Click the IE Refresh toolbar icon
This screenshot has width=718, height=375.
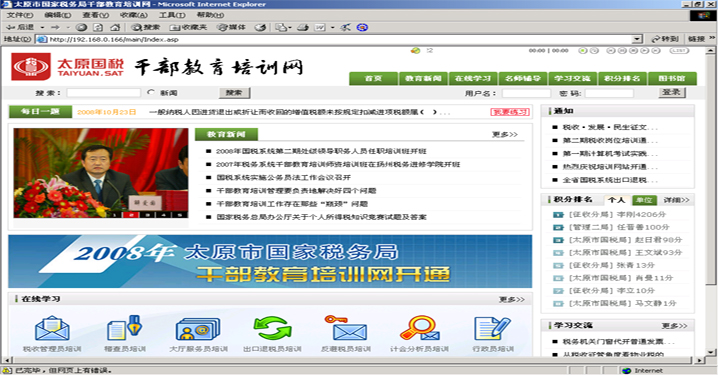tap(98, 27)
